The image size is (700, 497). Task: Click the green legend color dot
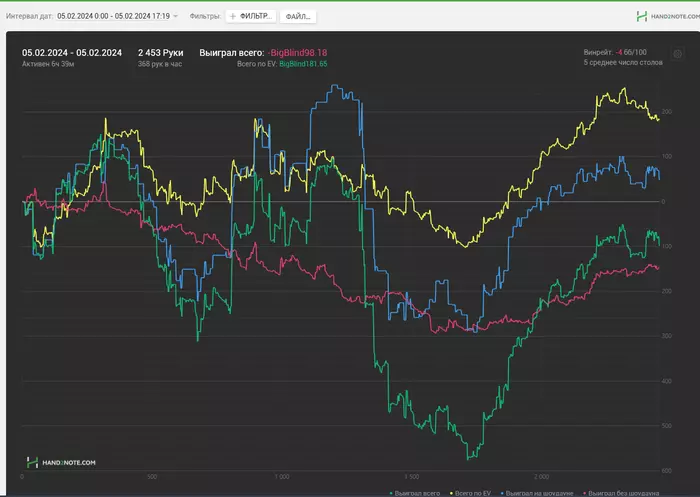391,494
